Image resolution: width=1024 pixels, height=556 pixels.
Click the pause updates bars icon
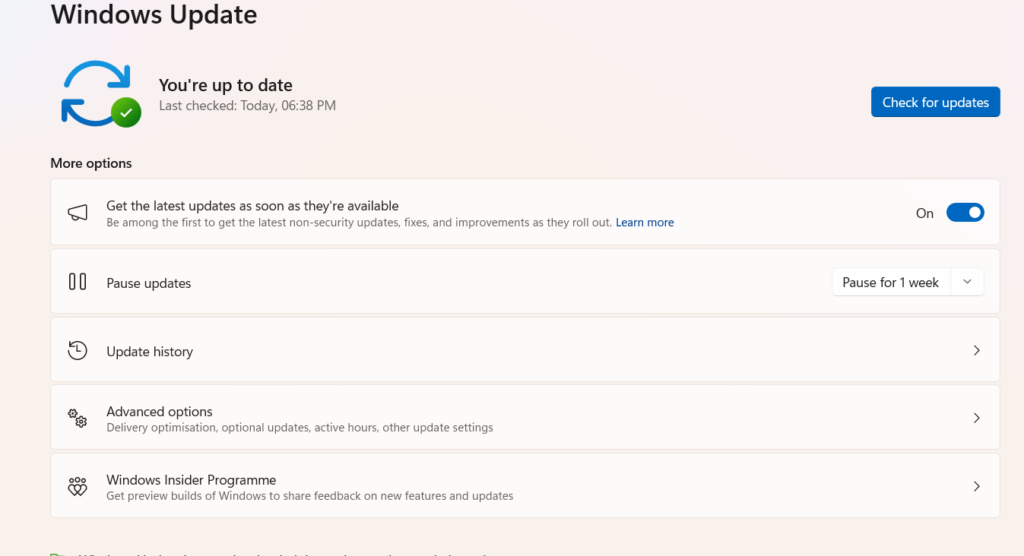[x=77, y=282]
